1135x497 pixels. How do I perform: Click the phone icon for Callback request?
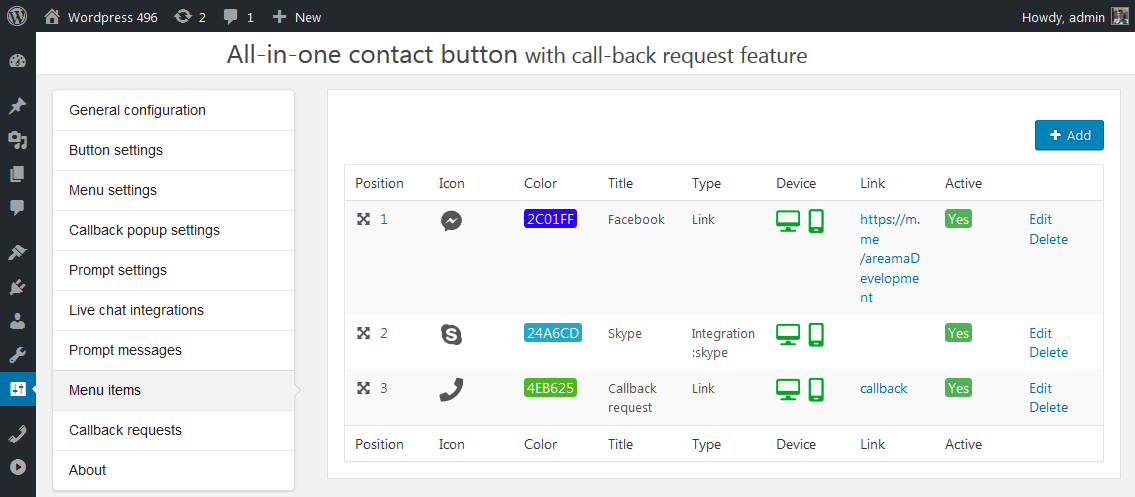(451, 389)
